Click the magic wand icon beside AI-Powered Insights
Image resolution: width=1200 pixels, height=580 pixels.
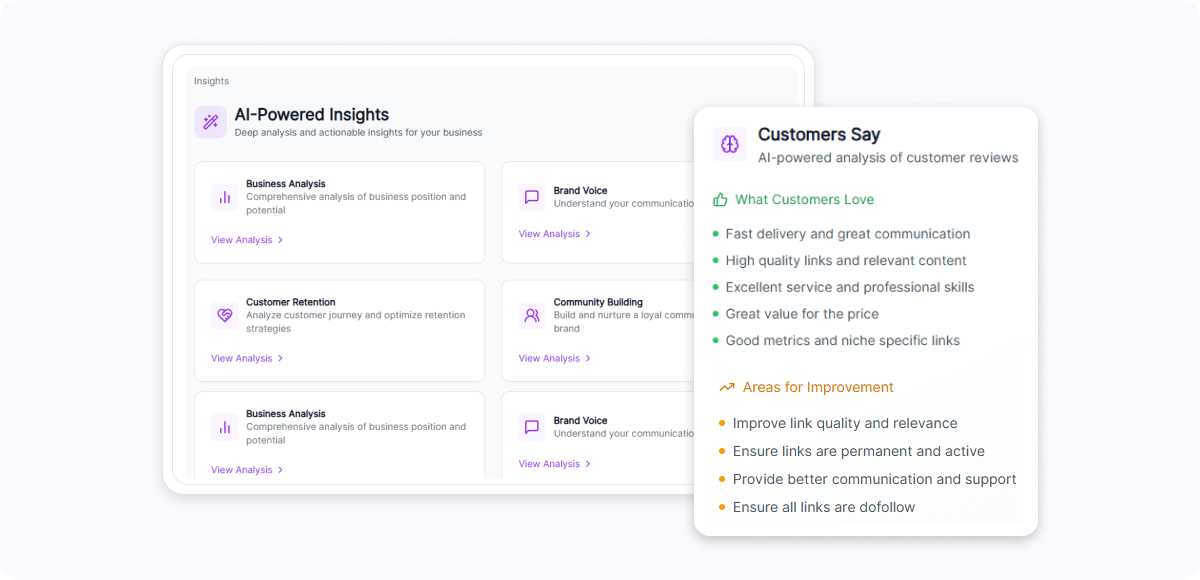[211, 122]
